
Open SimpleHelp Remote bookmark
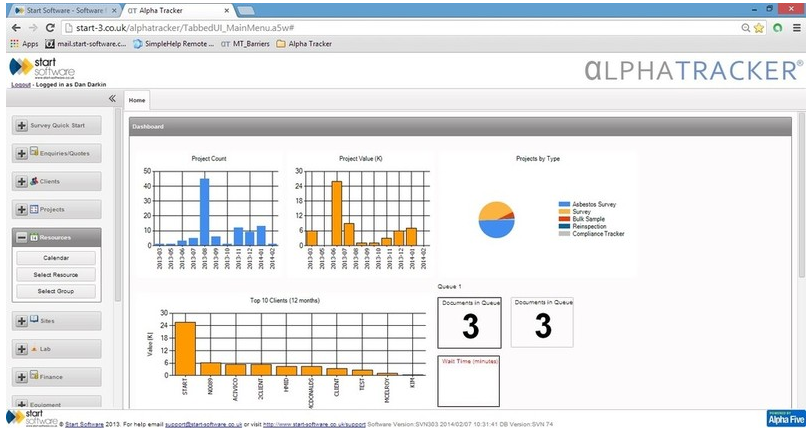pyautogui.click(x=173, y=44)
